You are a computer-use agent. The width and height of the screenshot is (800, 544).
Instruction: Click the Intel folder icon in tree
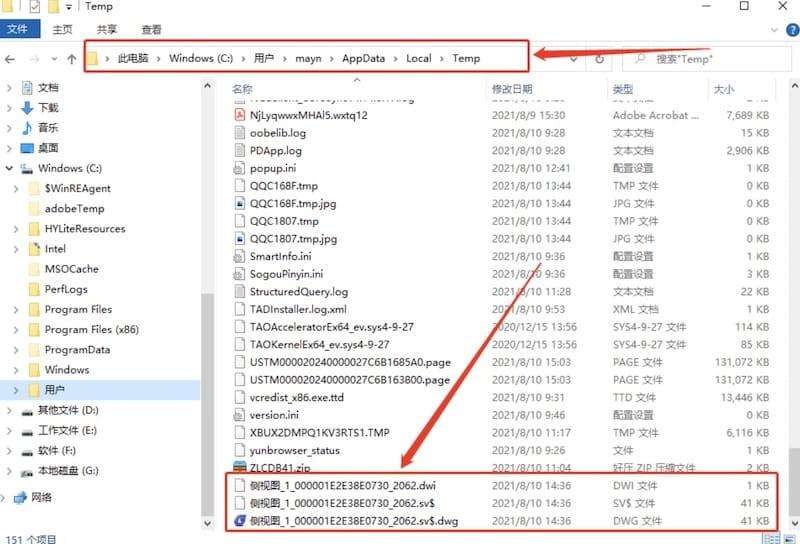point(34,249)
